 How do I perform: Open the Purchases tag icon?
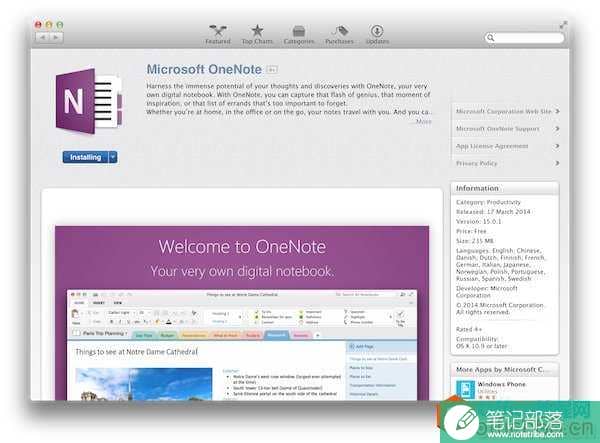pyautogui.click(x=339, y=31)
